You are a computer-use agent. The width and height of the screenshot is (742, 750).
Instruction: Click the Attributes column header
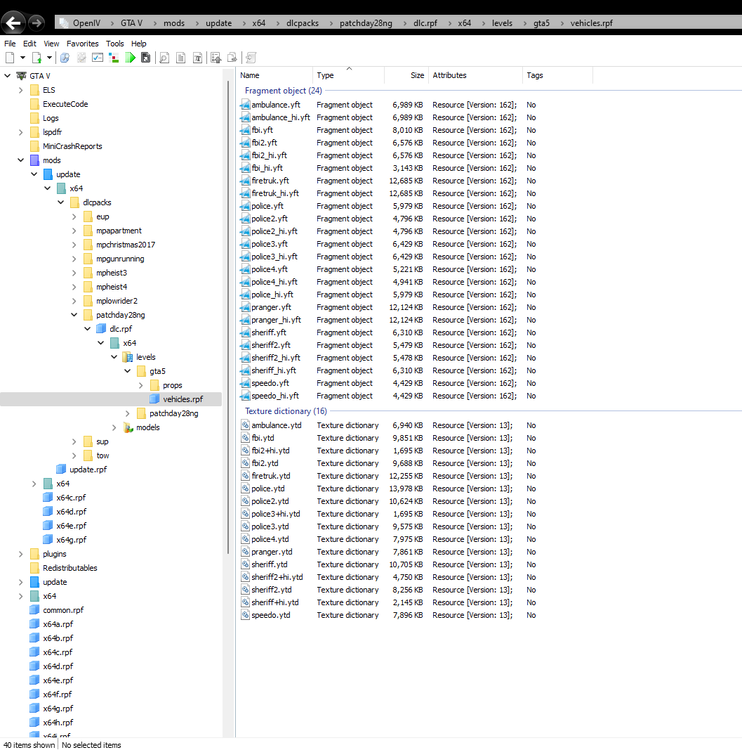[x=476, y=75]
